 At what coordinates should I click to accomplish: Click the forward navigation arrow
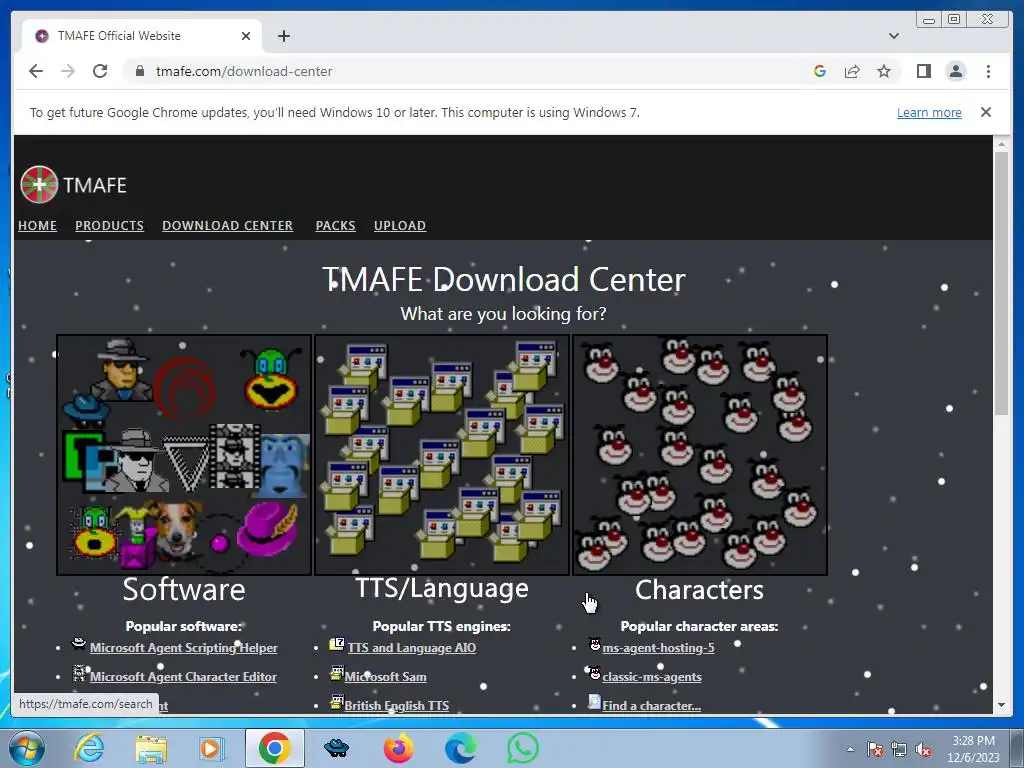coord(68,71)
